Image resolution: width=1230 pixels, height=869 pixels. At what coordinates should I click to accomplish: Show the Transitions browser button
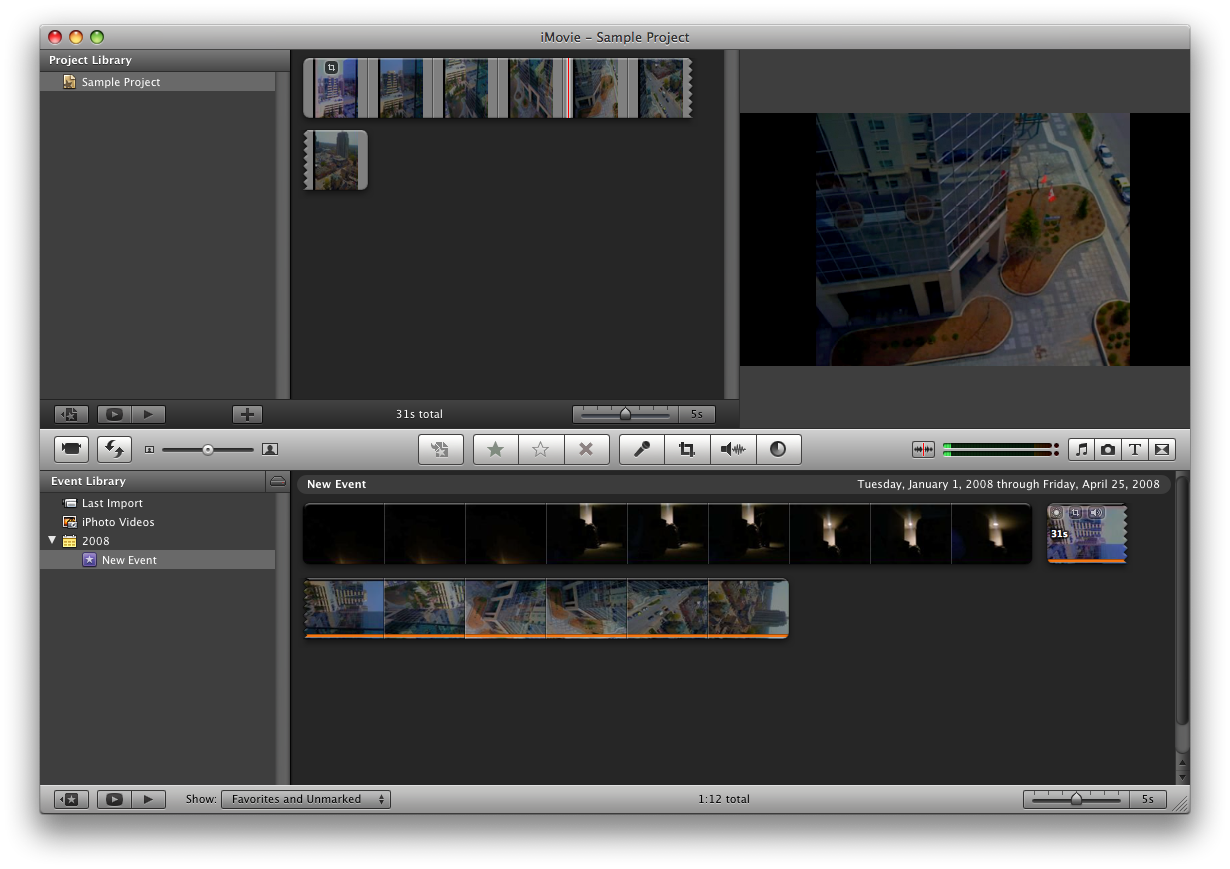[x=1162, y=450]
